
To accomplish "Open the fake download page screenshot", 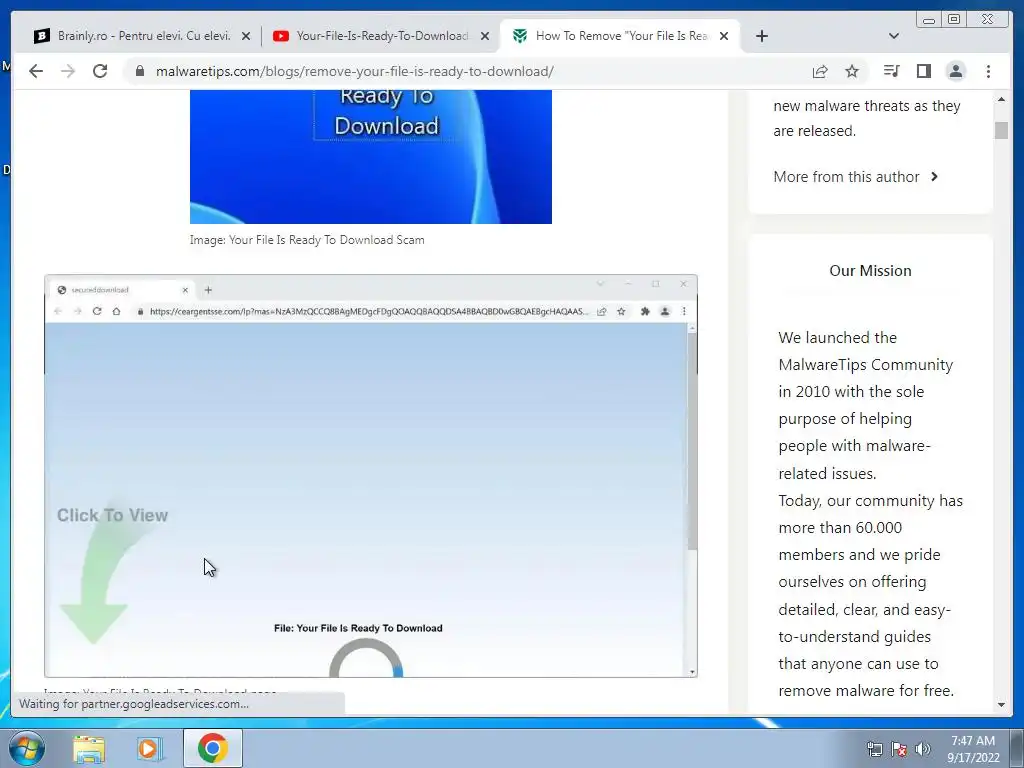I will pyautogui.click(x=370, y=476).
